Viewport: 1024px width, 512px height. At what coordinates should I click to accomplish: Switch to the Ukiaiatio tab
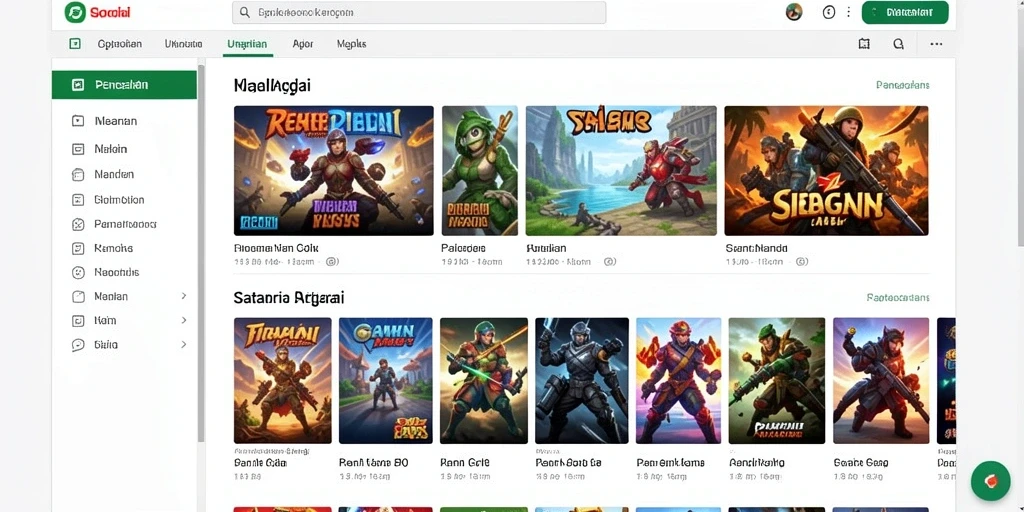(x=184, y=44)
